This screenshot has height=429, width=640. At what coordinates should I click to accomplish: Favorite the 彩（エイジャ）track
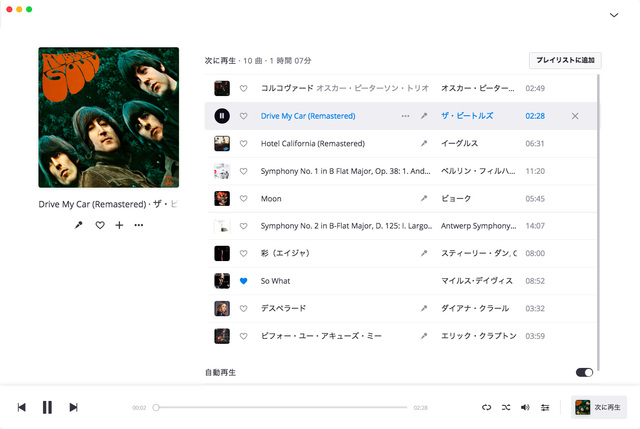[243, 253]
